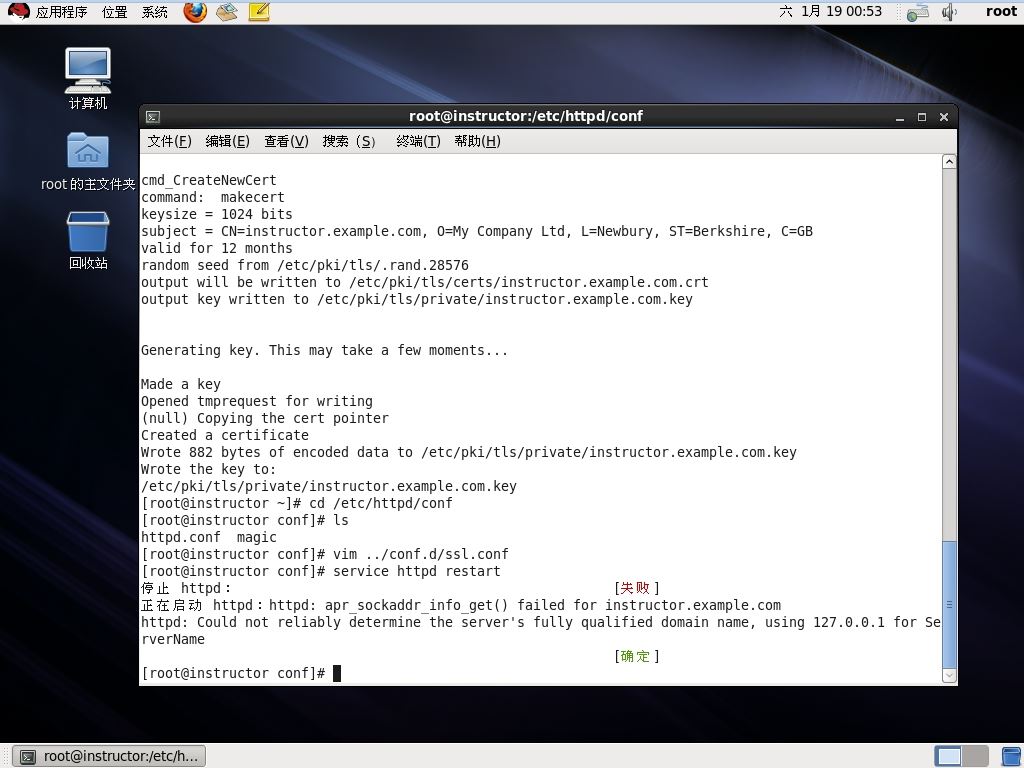
Task: Open the 位置 places menu
Action: click(115, 12)
